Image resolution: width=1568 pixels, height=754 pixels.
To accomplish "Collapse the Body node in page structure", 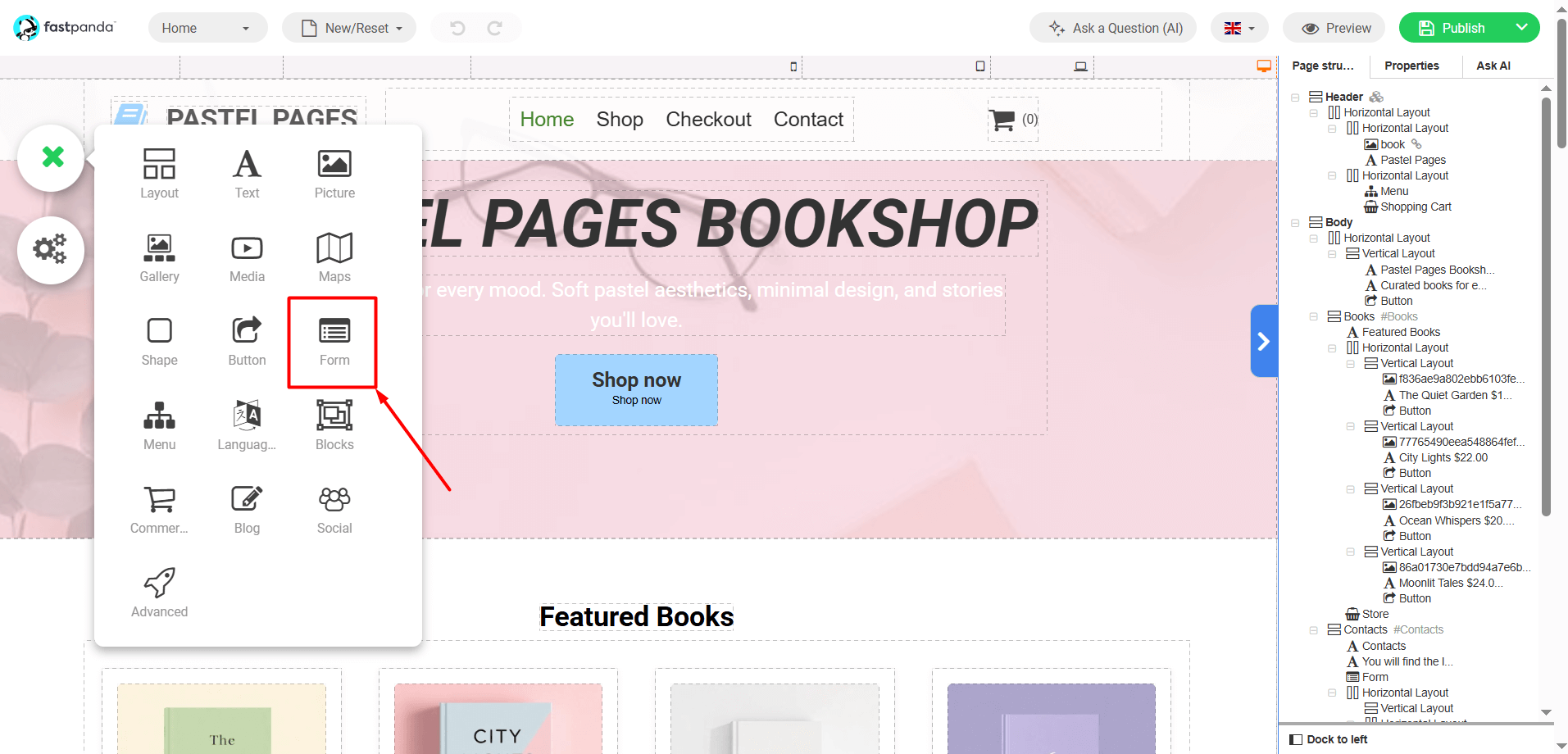I will coord(1295,222).
